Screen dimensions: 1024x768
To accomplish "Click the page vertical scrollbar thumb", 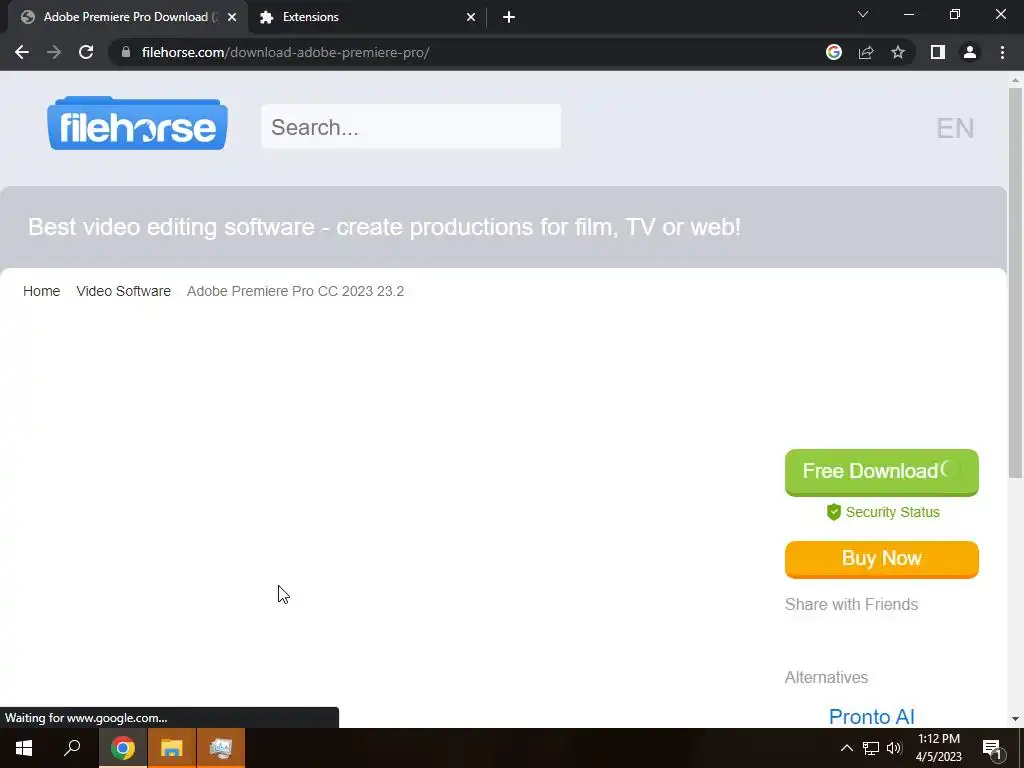I will (1015, 282).
